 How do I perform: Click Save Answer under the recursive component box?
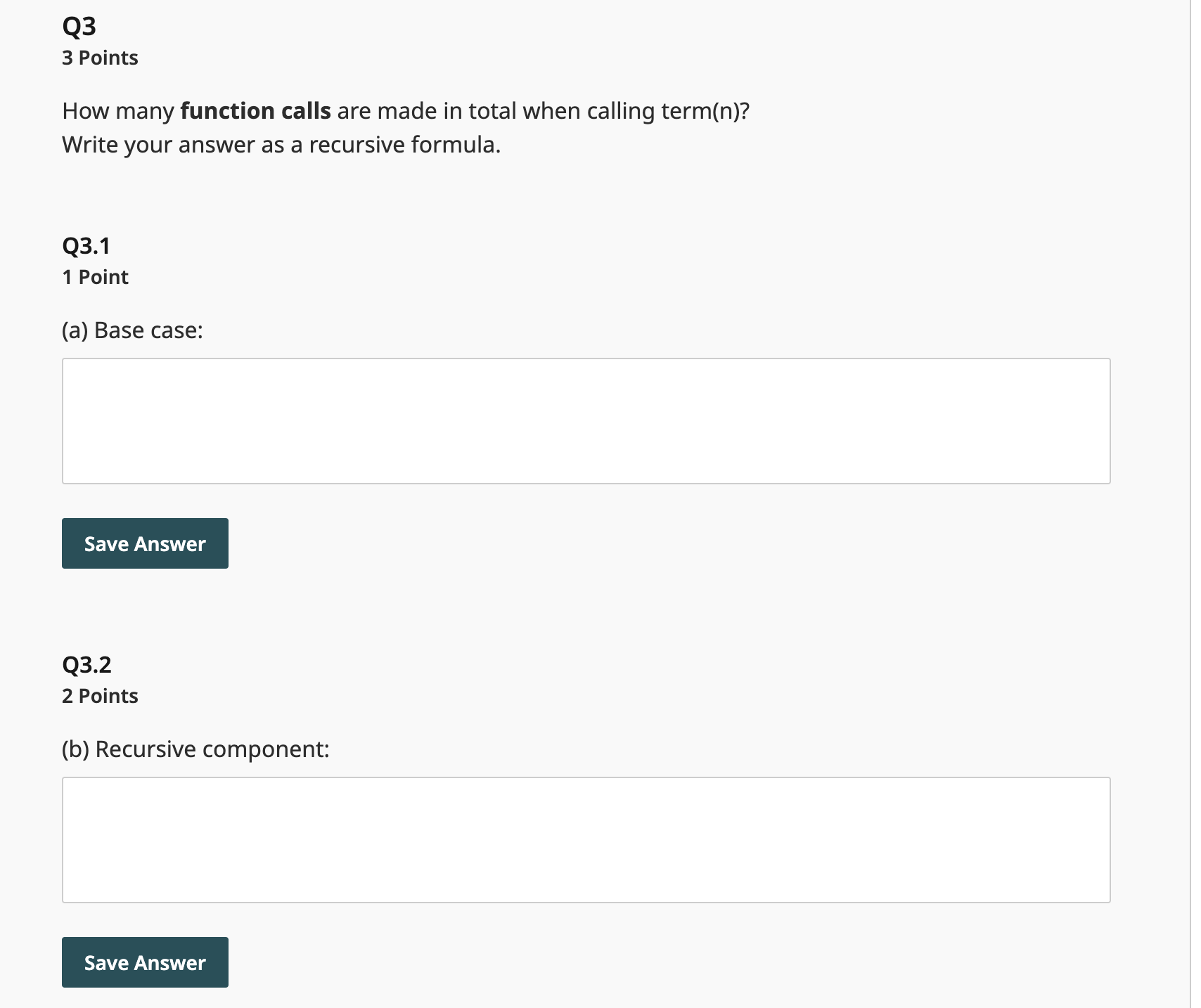[144, 962]
